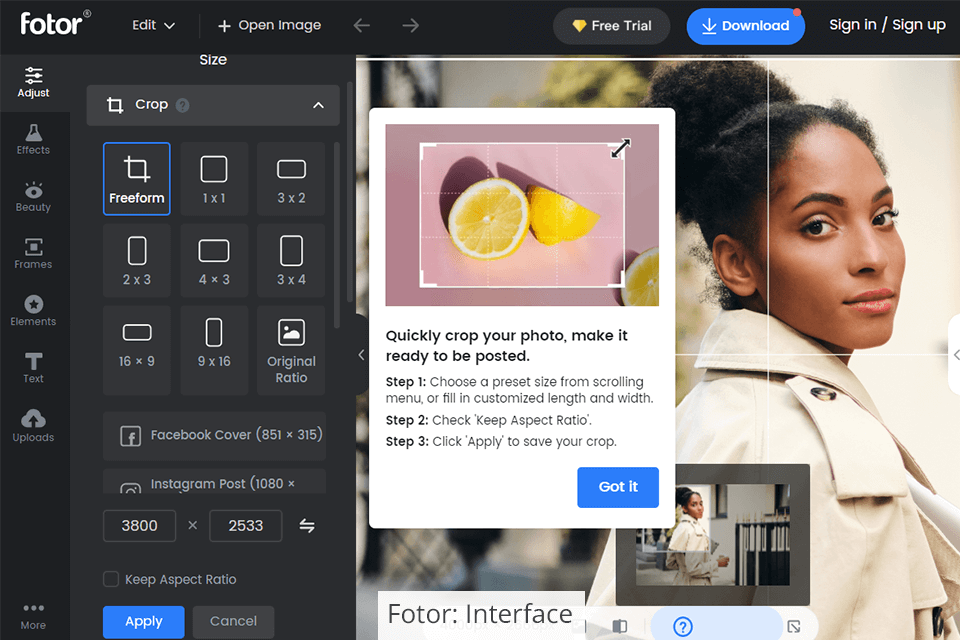Open the Frames panel in sidebar
The image size is (960, 640).
(x=33, y=254)
